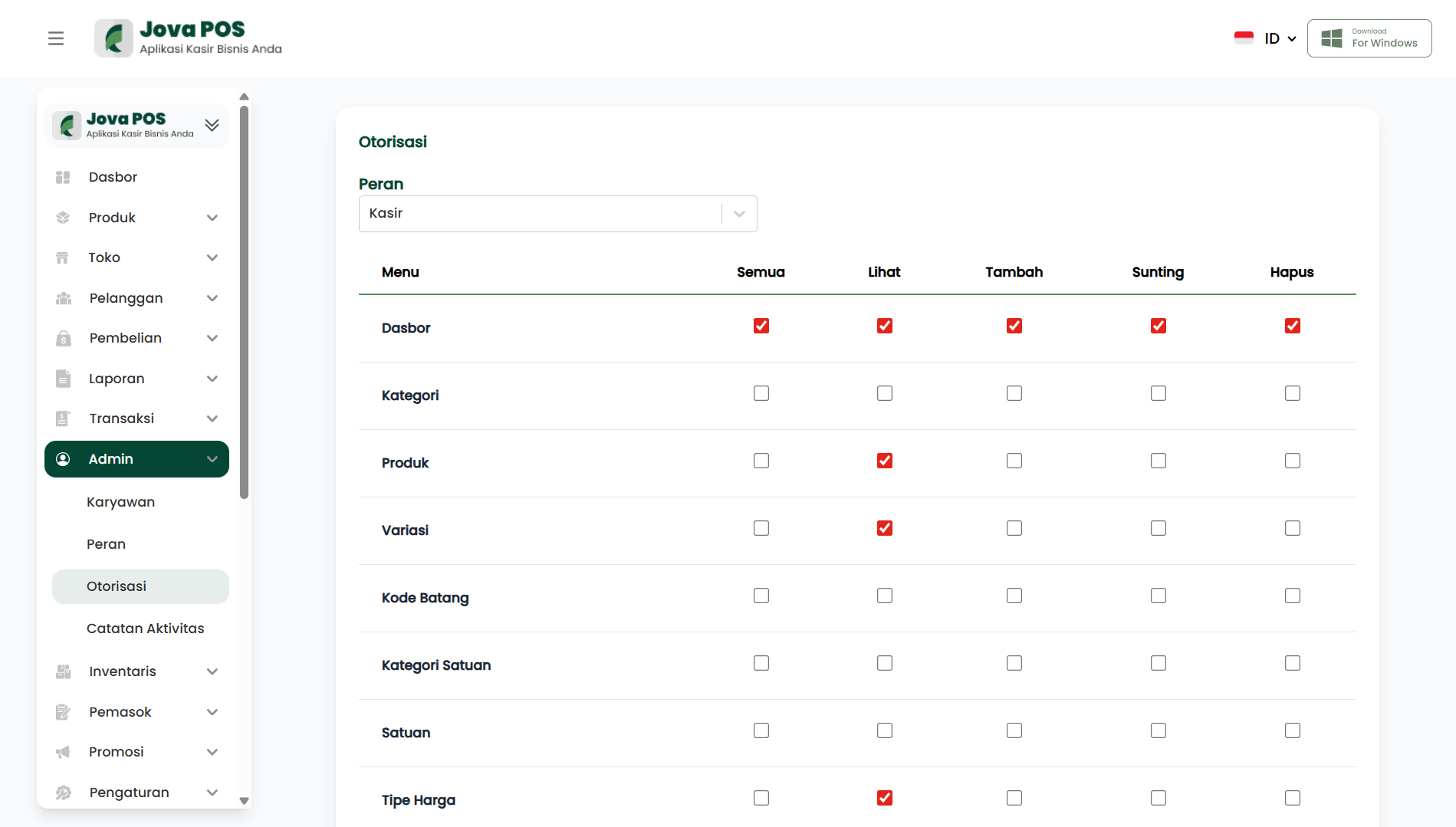This screenshot has width=1456, height=827.
Task: Open the Peran role dropdown
Action: (x=557, y=214)
